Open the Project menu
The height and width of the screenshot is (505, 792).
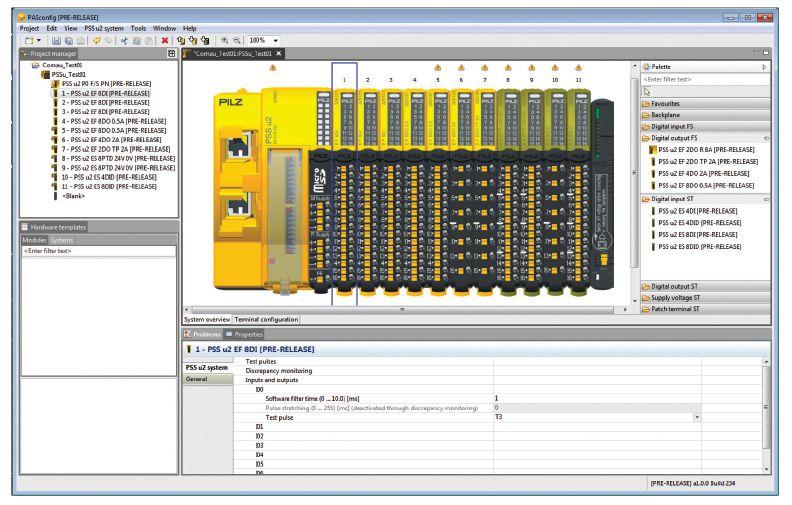(x=29, y=28)
